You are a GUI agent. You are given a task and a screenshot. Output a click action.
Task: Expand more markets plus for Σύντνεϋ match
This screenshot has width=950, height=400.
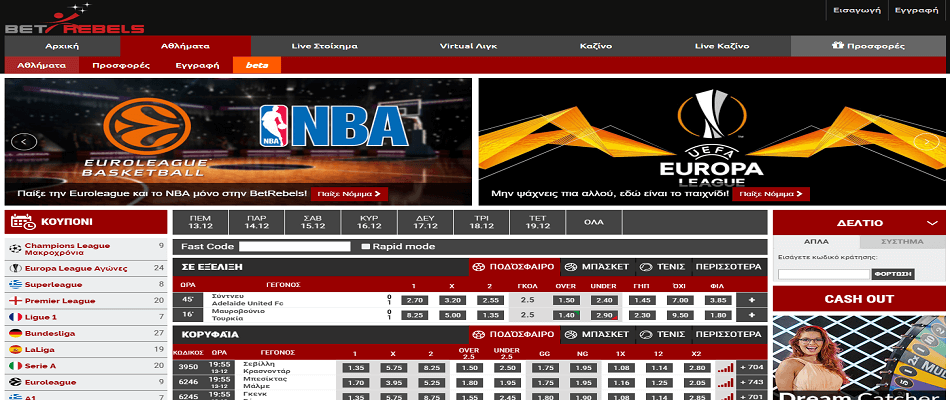coord(752,300)
